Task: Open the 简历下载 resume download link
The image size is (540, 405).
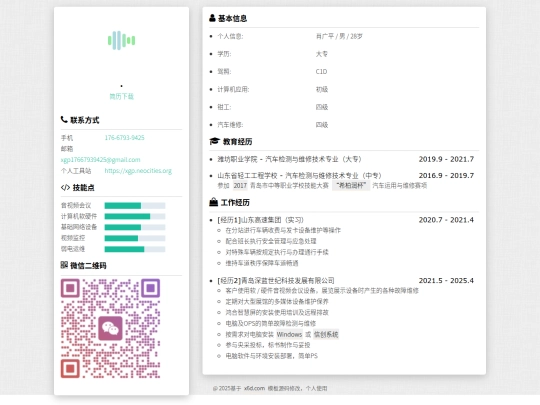Action: tap(122, 96)
